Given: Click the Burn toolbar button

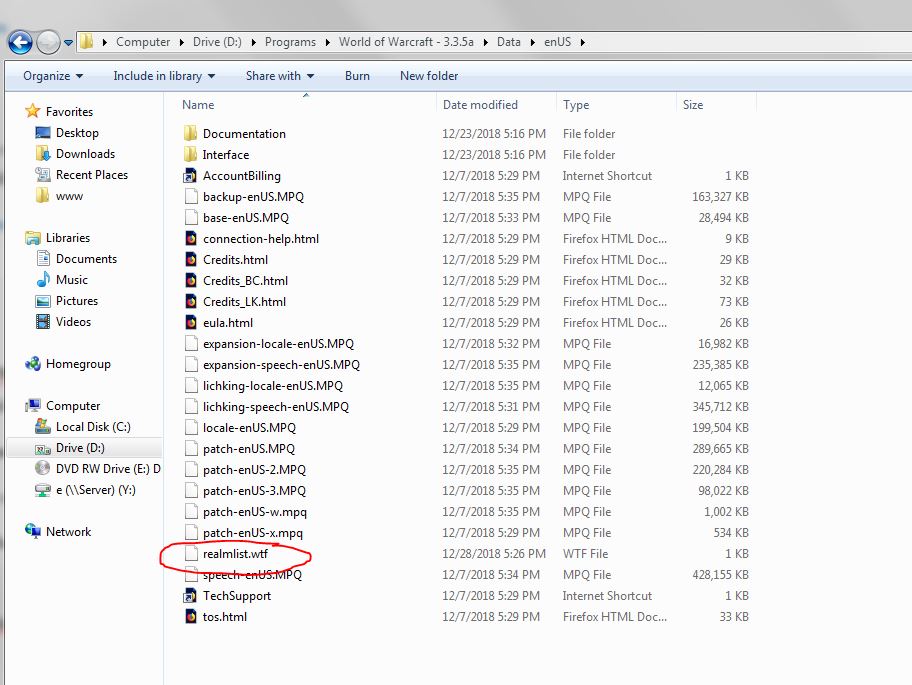Looking at the screenshot, I should 357,76.
